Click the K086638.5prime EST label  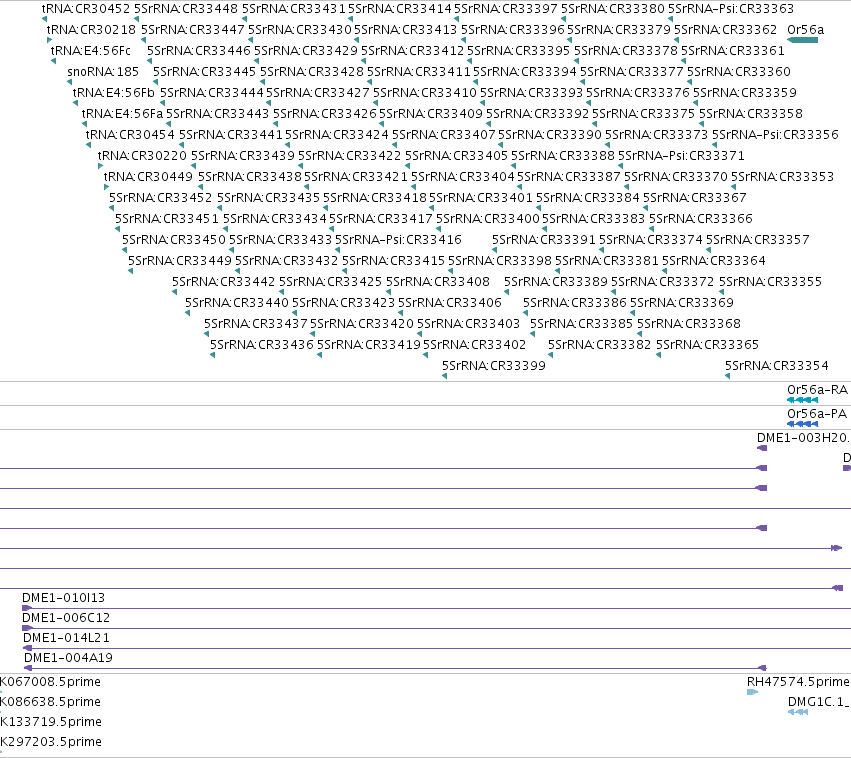[50, 702]
